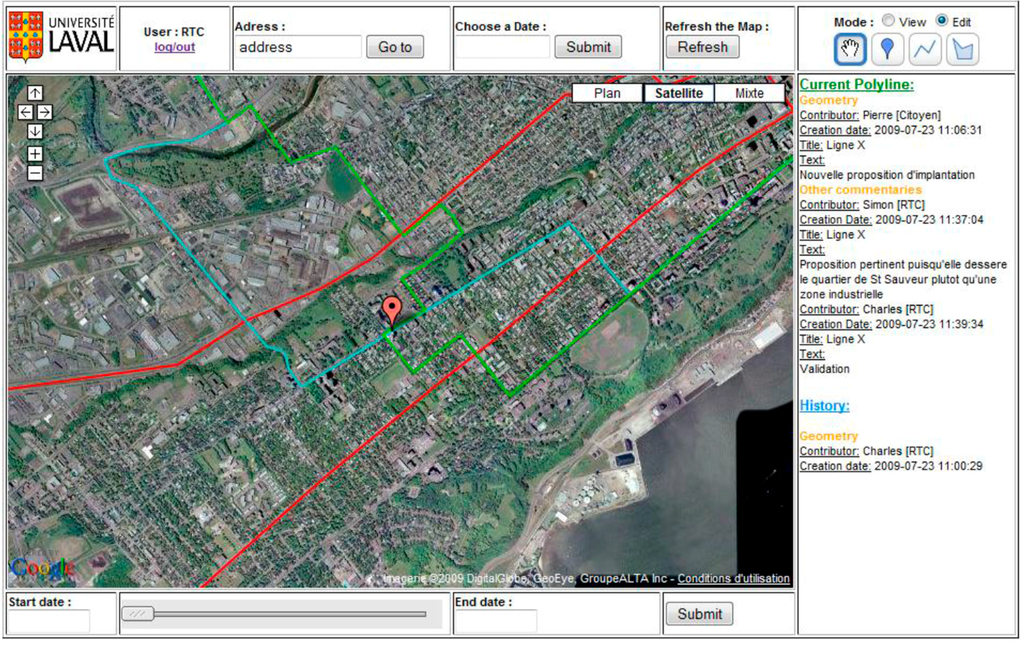Switch map to Satellite view
This screenshot has width=1024, height=646.
(x=678, y=93)
